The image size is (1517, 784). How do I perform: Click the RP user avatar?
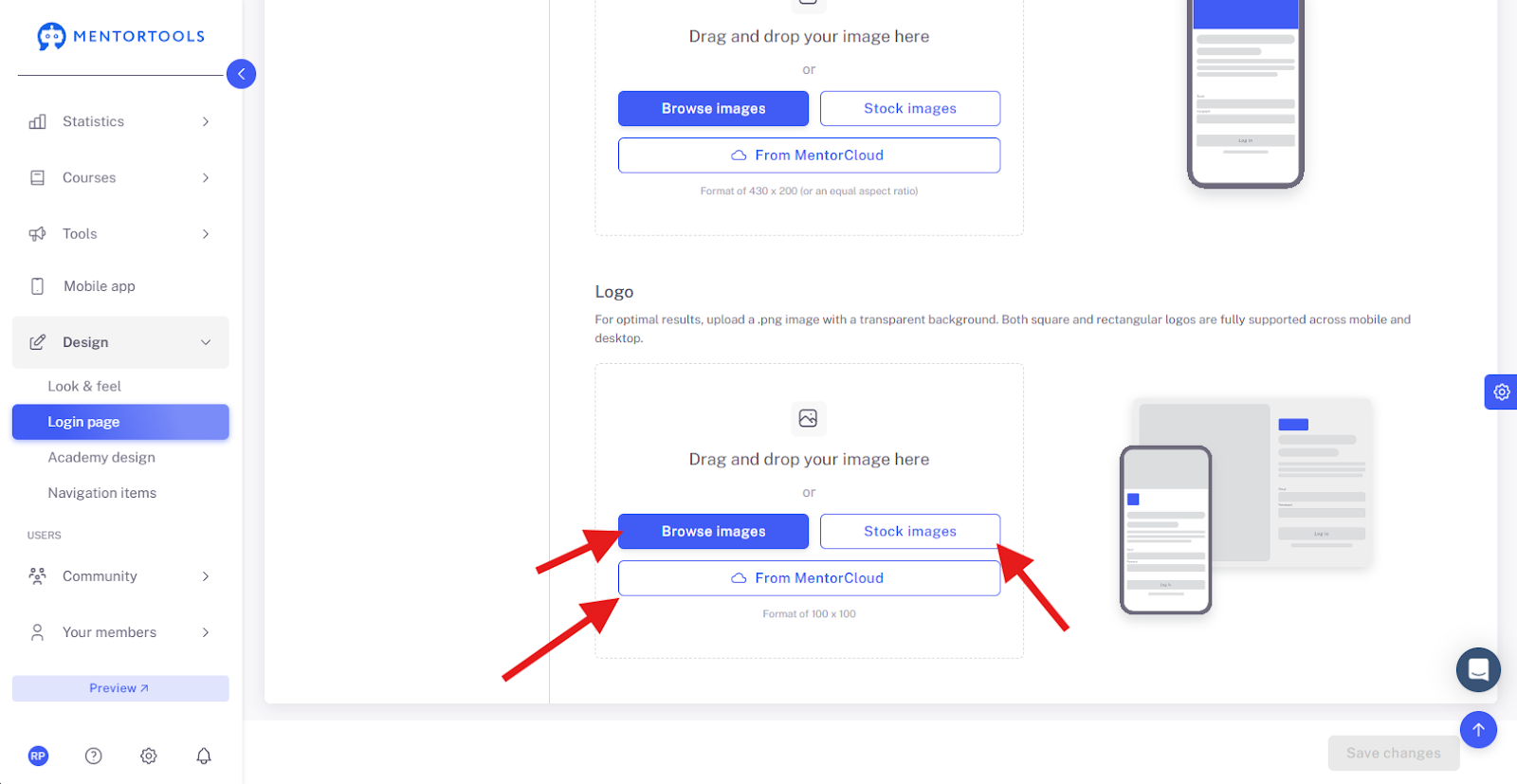click(x=38, y=756)
